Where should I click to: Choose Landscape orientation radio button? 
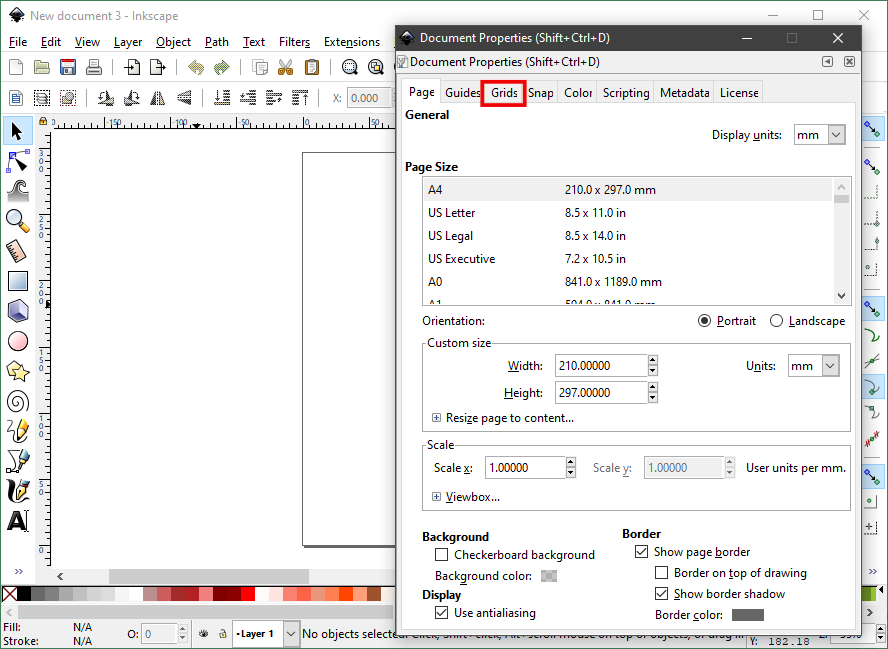click(x=777, y=321)
